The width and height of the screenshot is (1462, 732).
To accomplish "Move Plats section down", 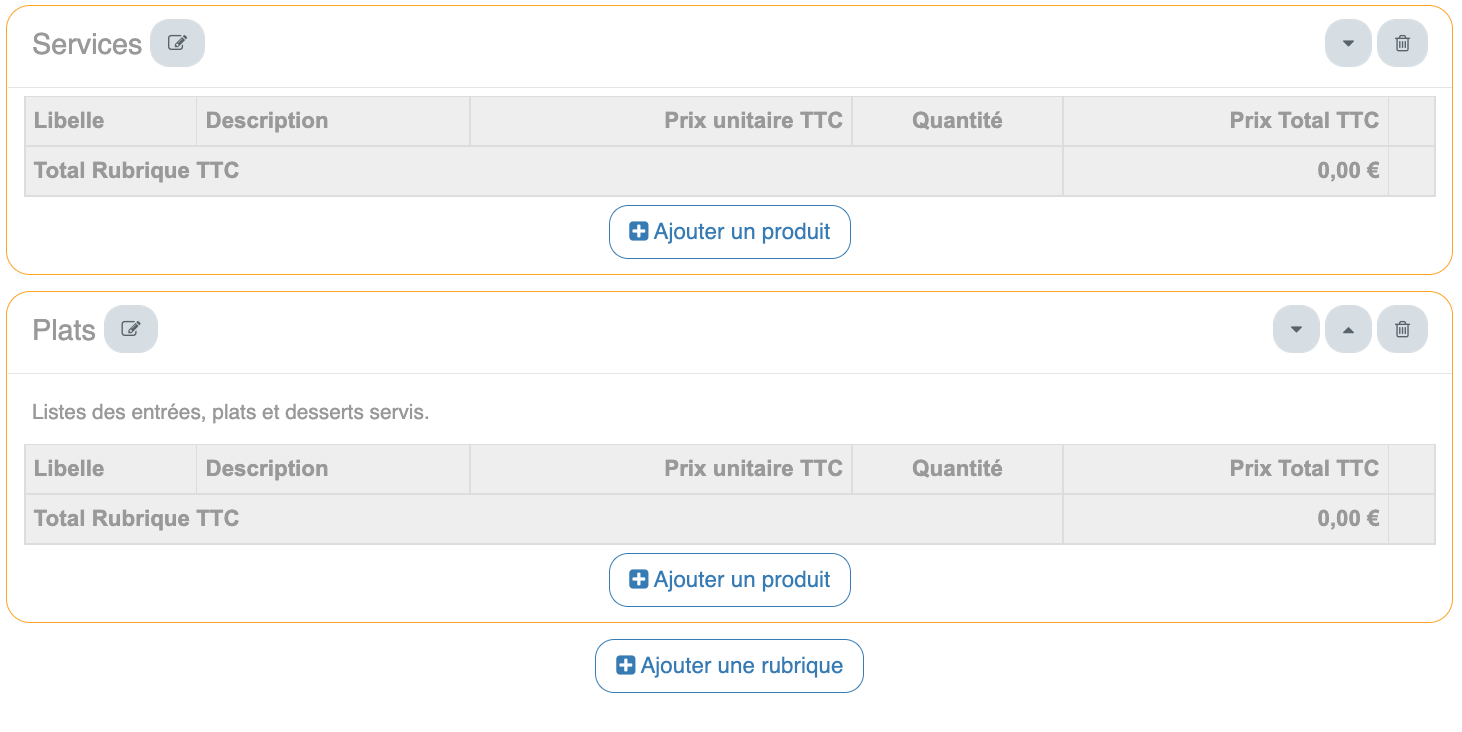I will pos(1296,329).
